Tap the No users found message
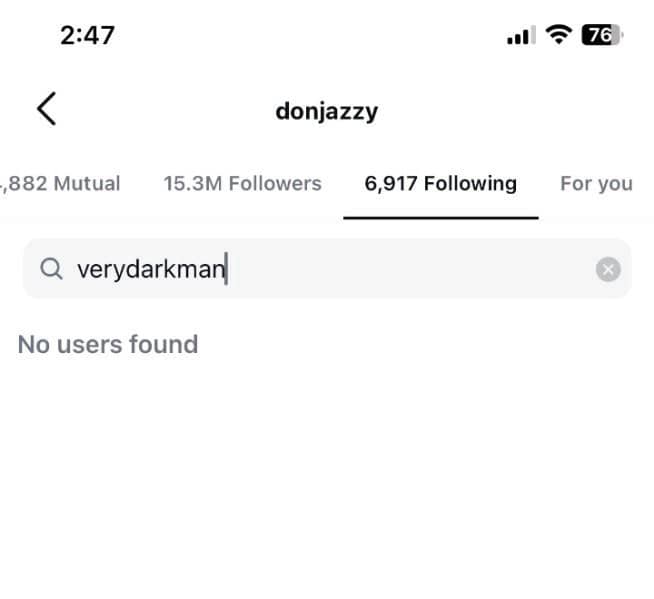This screenshot has height=599, width=654. [x=108, y=345]
